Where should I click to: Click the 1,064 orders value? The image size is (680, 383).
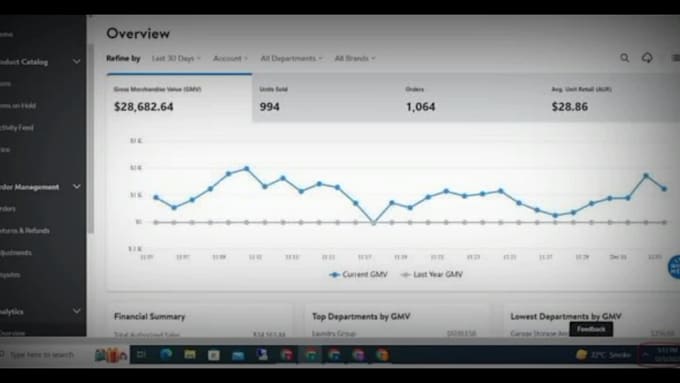420,107
